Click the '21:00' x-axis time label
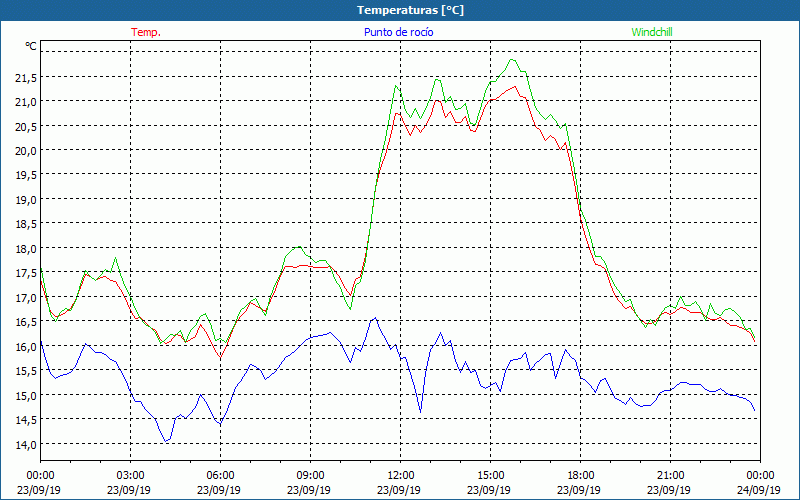This screenshot has height=500, width=800. pos(670,476)
